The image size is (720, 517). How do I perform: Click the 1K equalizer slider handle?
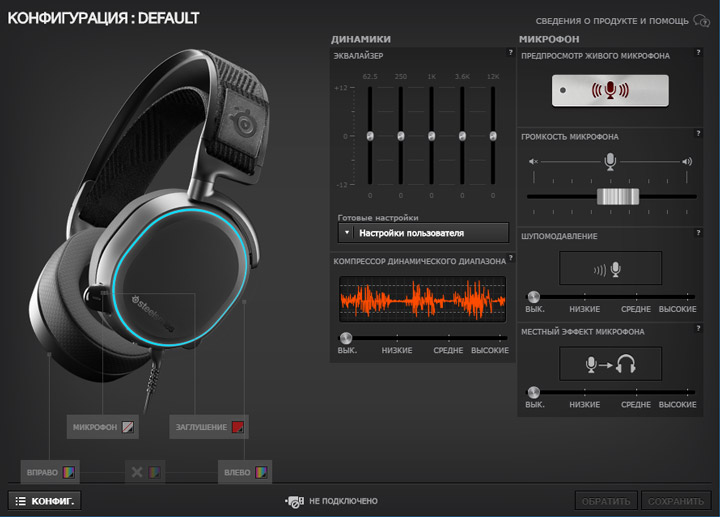[x=432, y=136]
